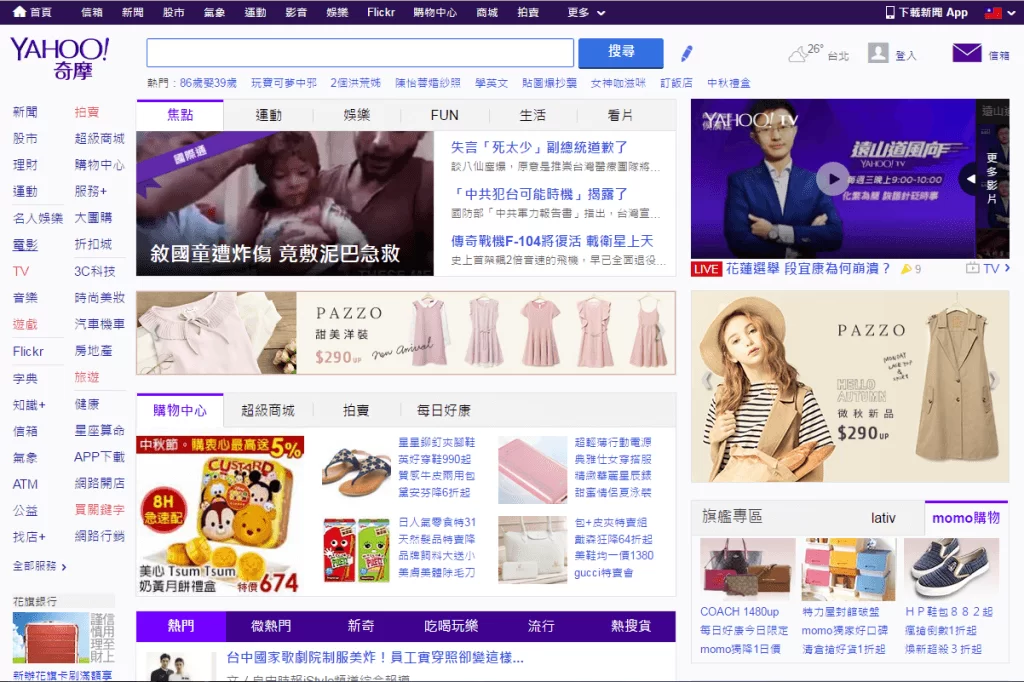
Task: Switch to the 看片 tab
Action: pos(620,116)
